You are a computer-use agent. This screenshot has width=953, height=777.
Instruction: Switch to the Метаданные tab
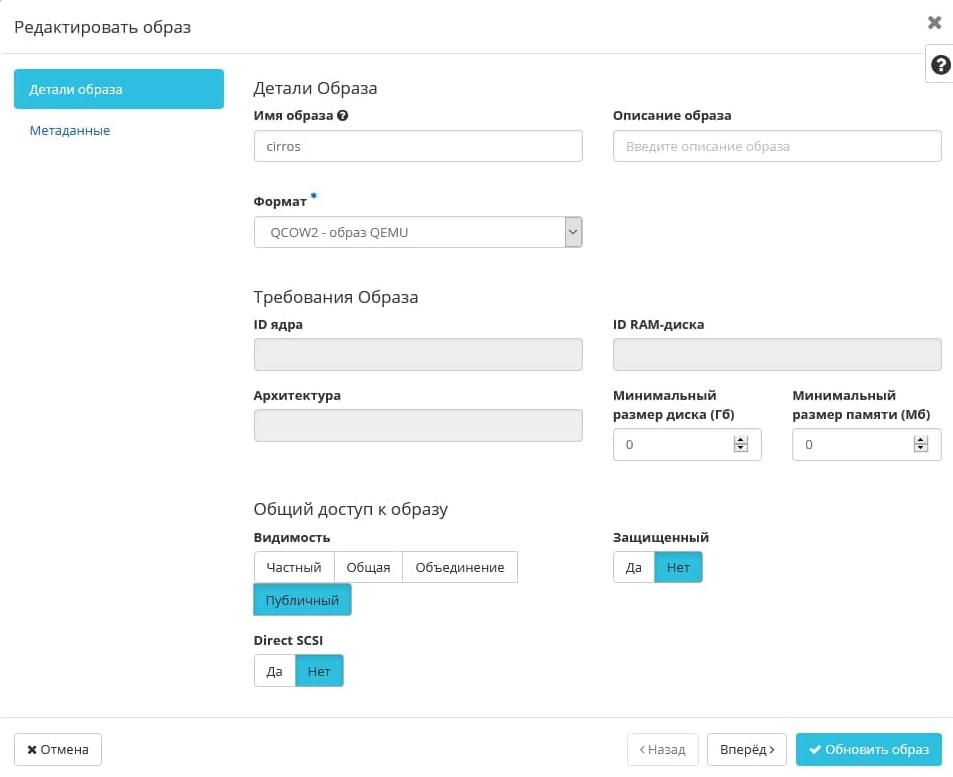coord(70,131)
